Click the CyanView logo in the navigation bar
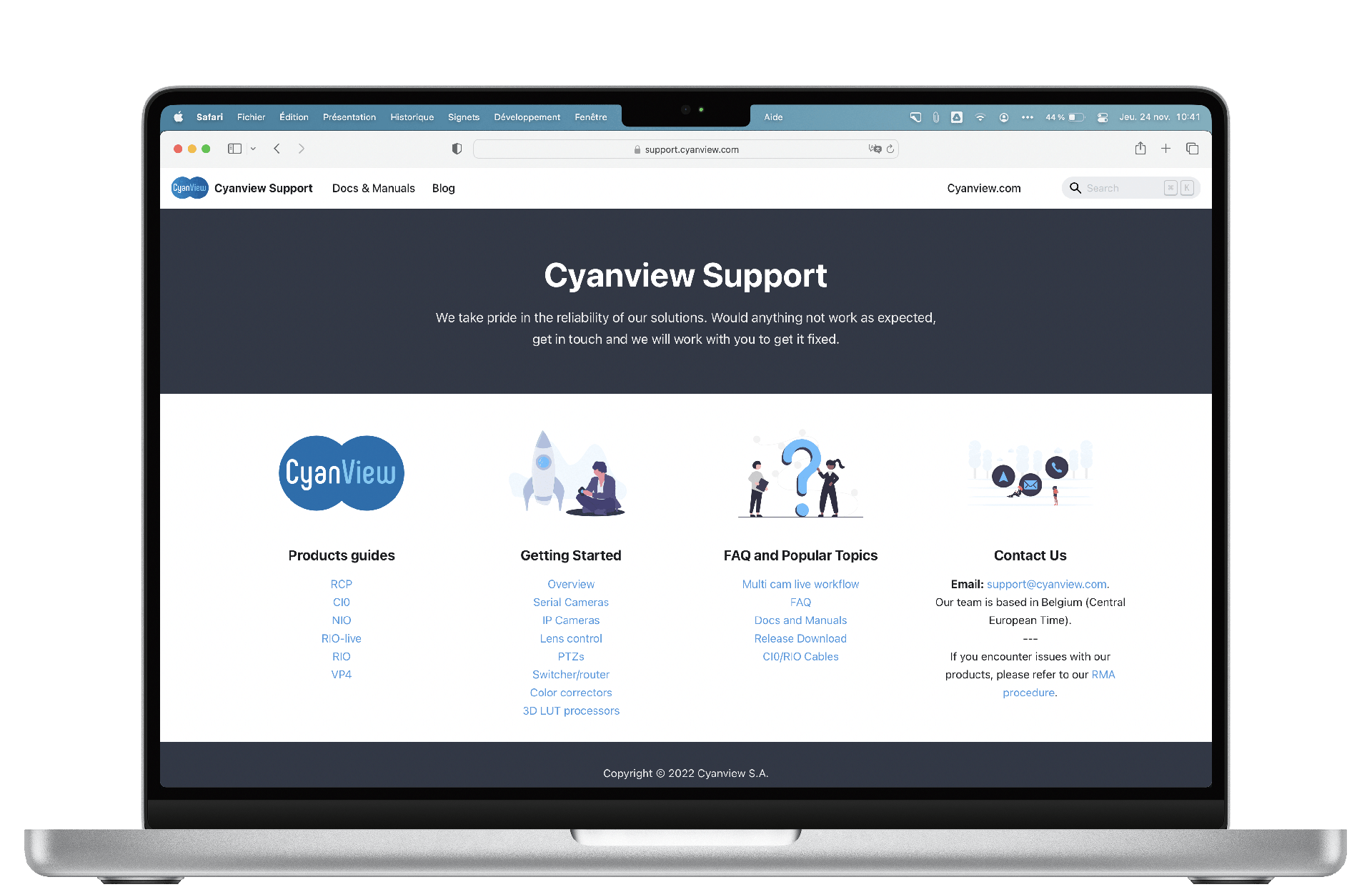The width and height of the screenshot is (1372, 892). [x=189, y=187]
